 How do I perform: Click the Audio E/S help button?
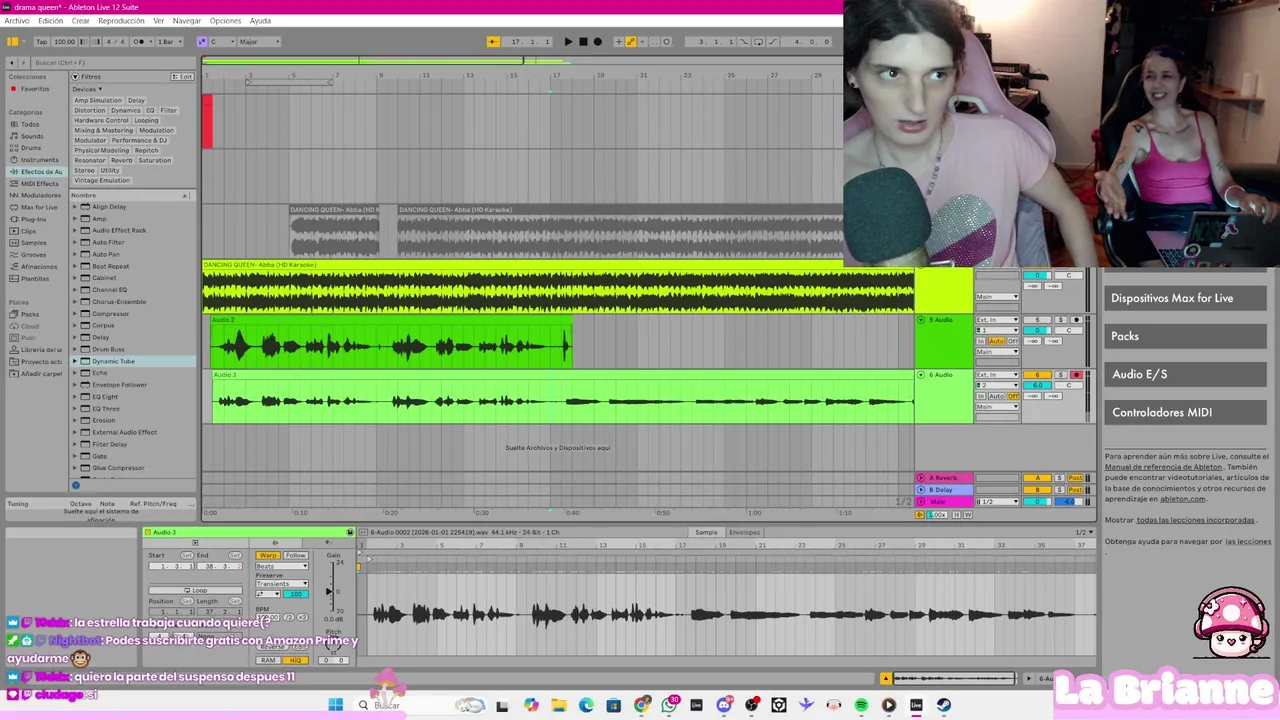coord(1185,374)
